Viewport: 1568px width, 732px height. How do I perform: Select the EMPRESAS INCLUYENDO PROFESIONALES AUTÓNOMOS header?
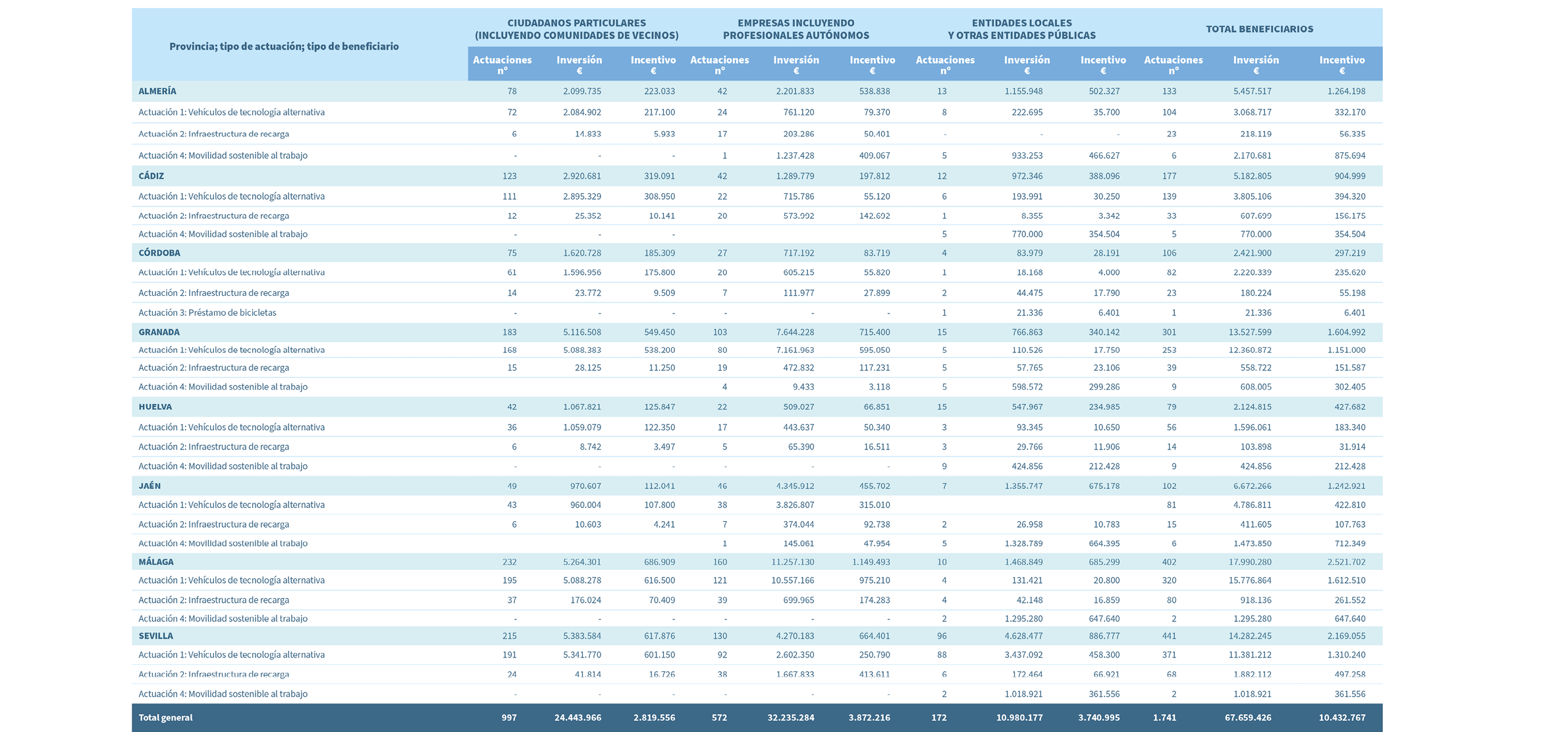coord(796,29)
